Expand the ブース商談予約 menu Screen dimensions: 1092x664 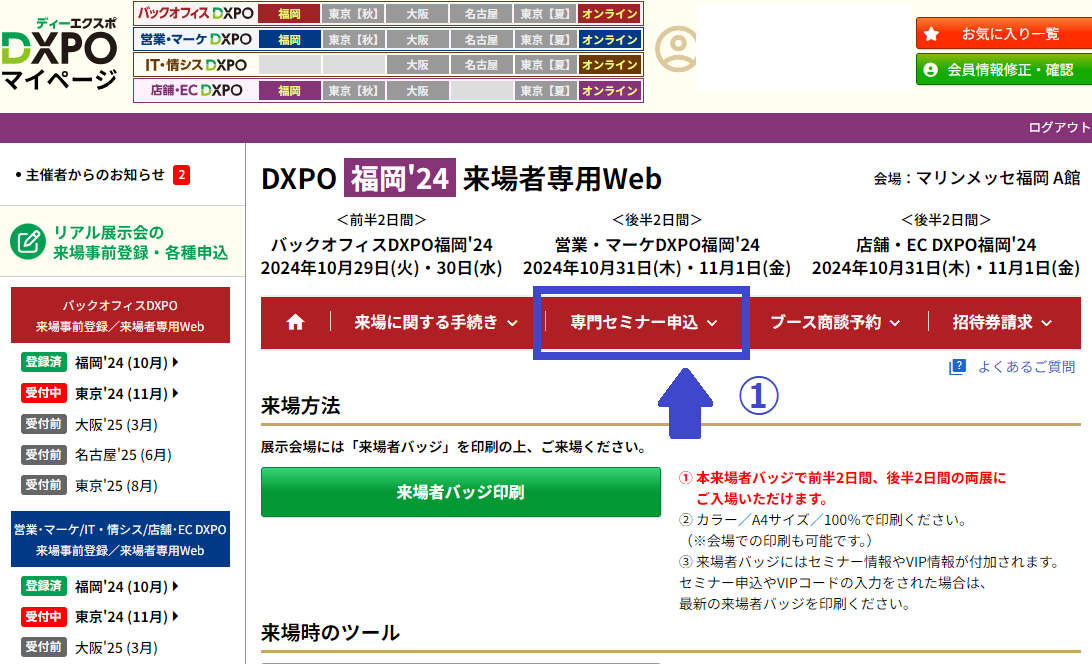(x=834, y=322)
